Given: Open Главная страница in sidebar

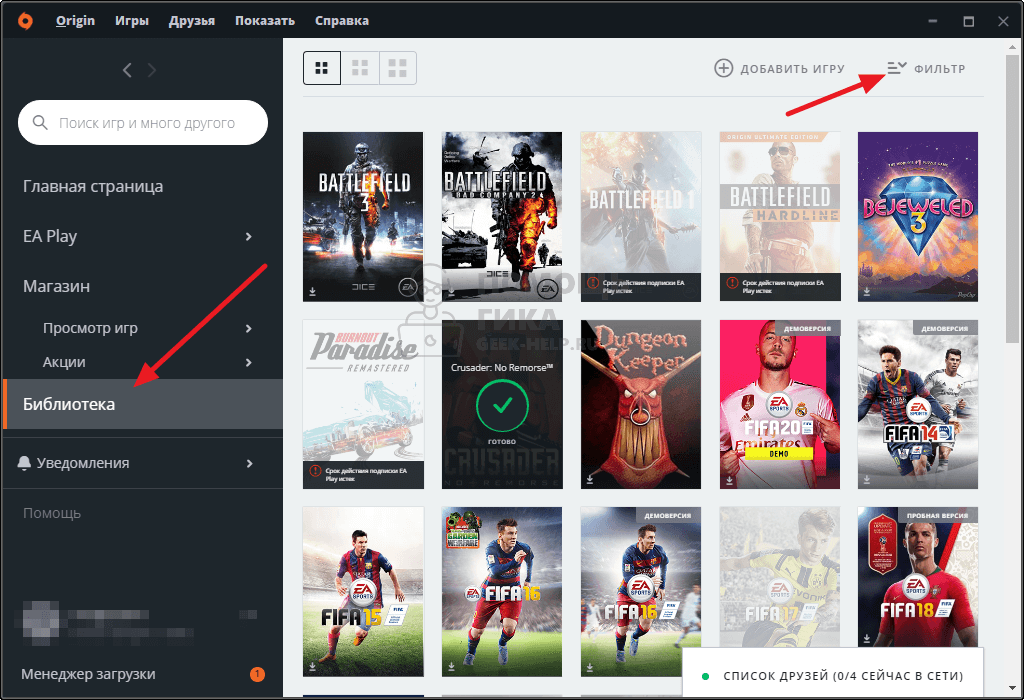Looking at the screenshot, I should point(93,187).
